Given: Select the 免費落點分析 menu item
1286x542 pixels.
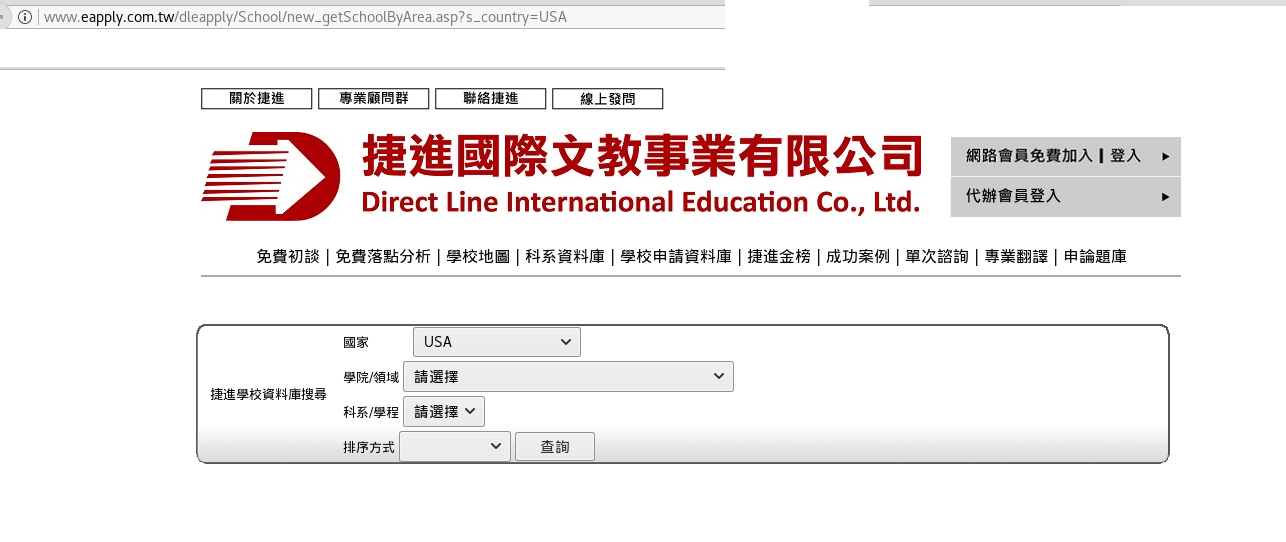Looking at the screenshot, I should pos(383,257).
